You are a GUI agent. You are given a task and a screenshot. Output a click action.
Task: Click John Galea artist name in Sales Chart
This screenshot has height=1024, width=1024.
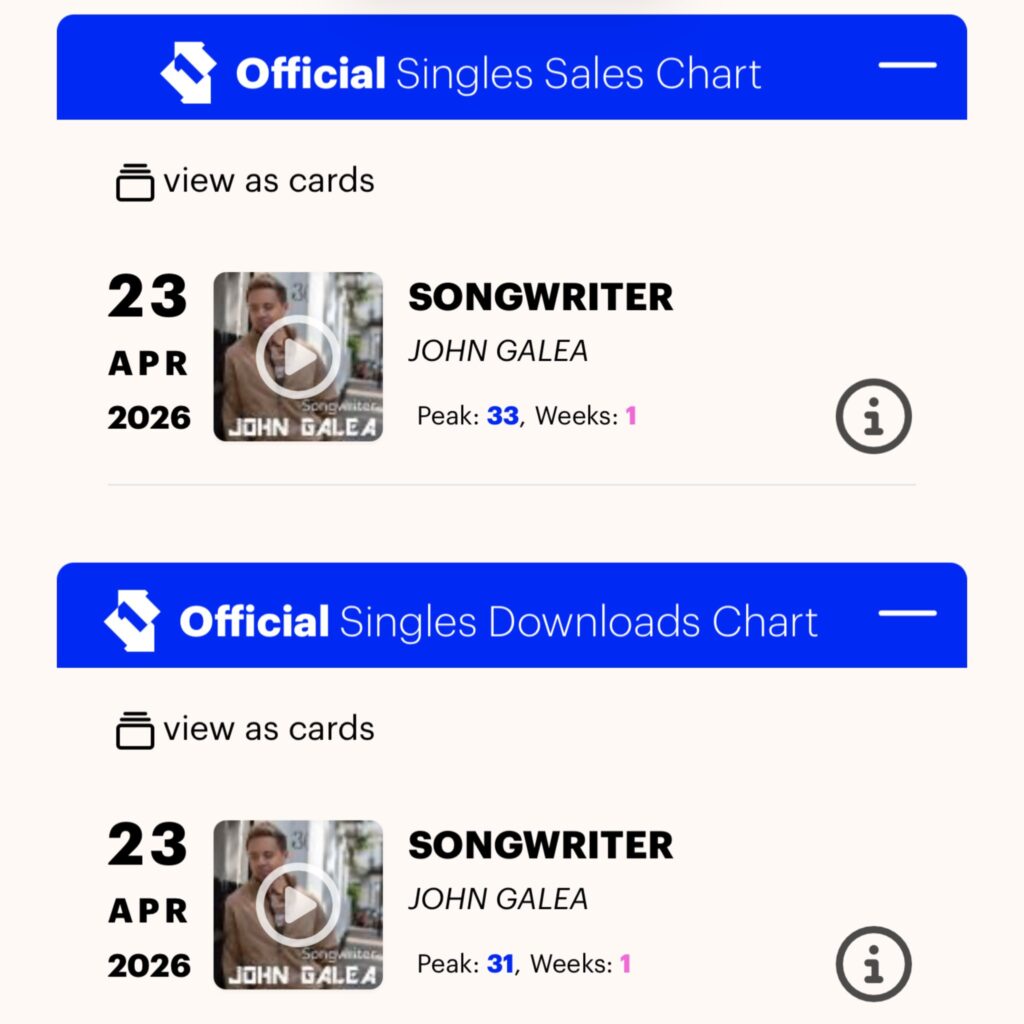(498, 351)
